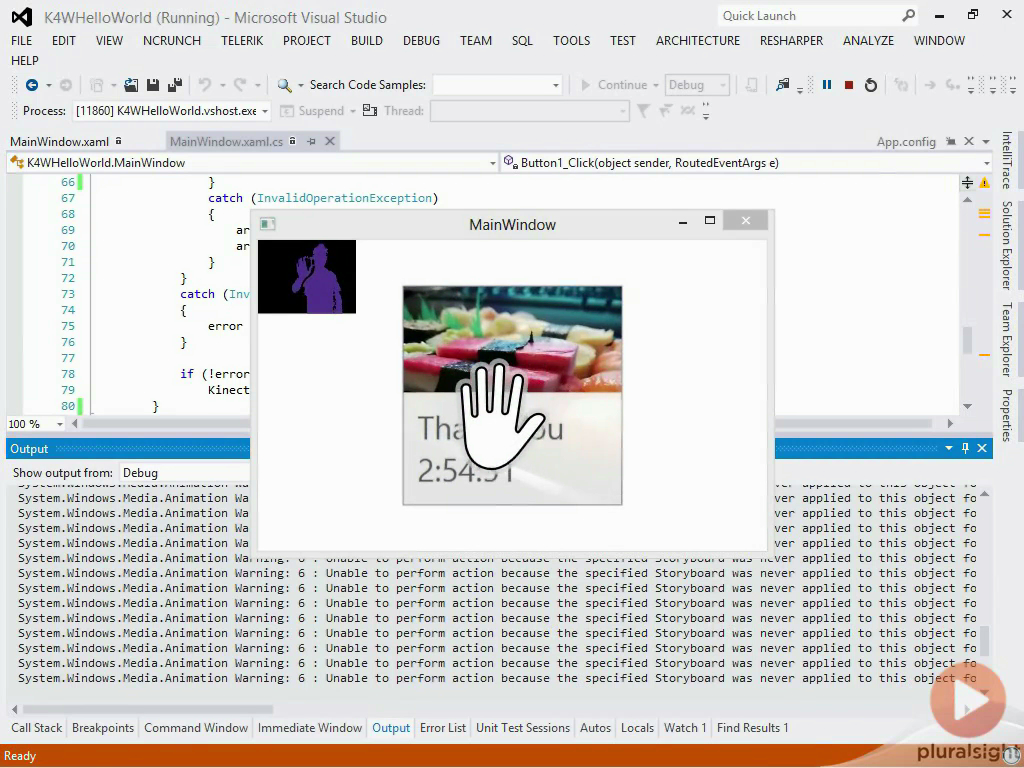Switch to the Watch 1 tab
The height and width of the screenshot is (768, 1024).
tap(684, 728)
